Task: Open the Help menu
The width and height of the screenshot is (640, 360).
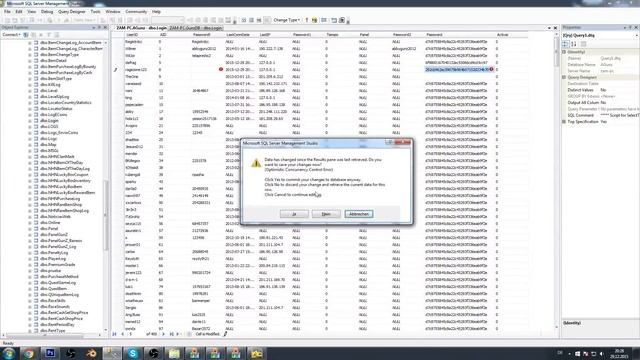Action: click(x=156, y=12)
